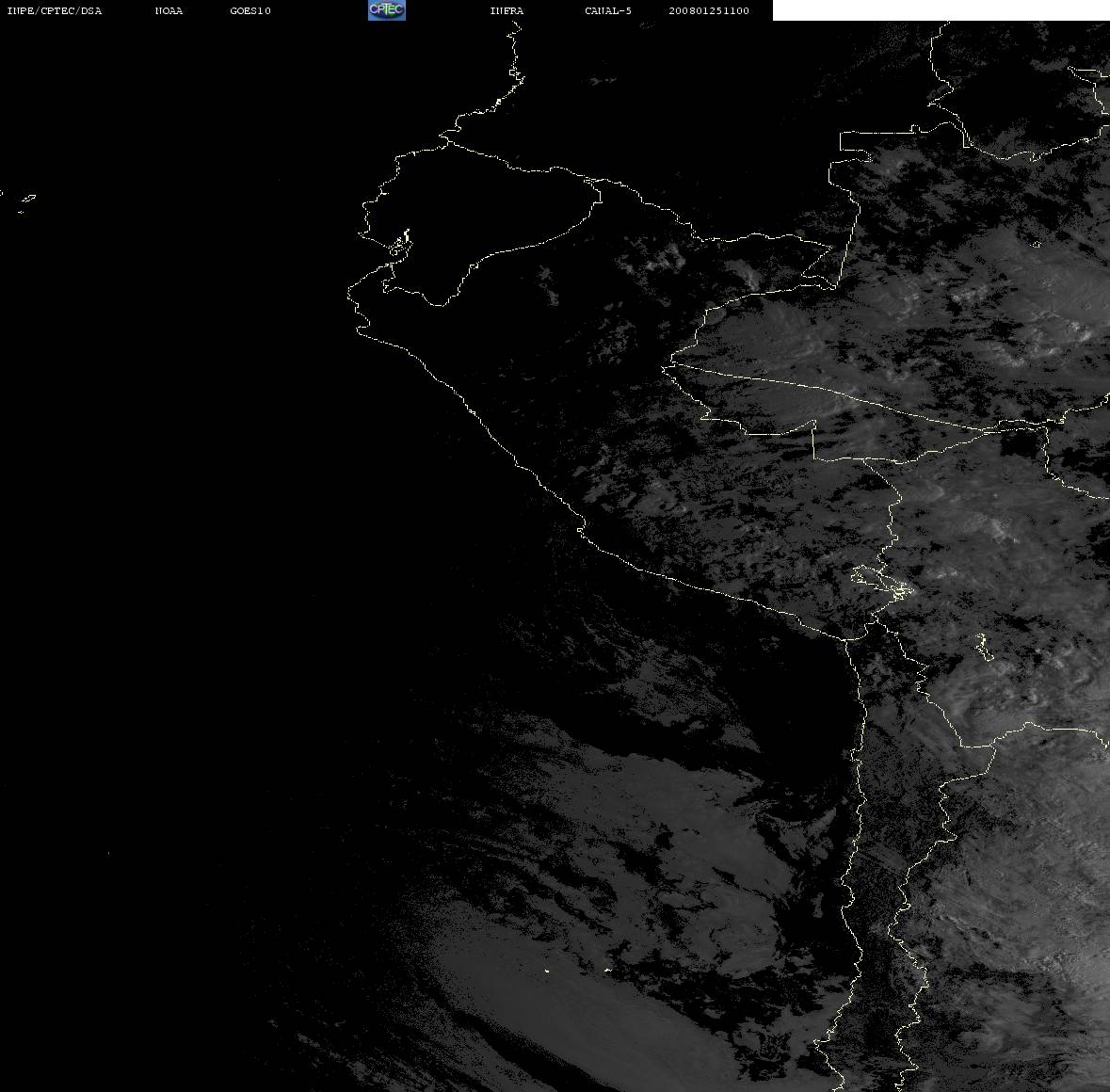Click the GOES10 satellite label
The image size is (1110, 1092).
point(250,10)
